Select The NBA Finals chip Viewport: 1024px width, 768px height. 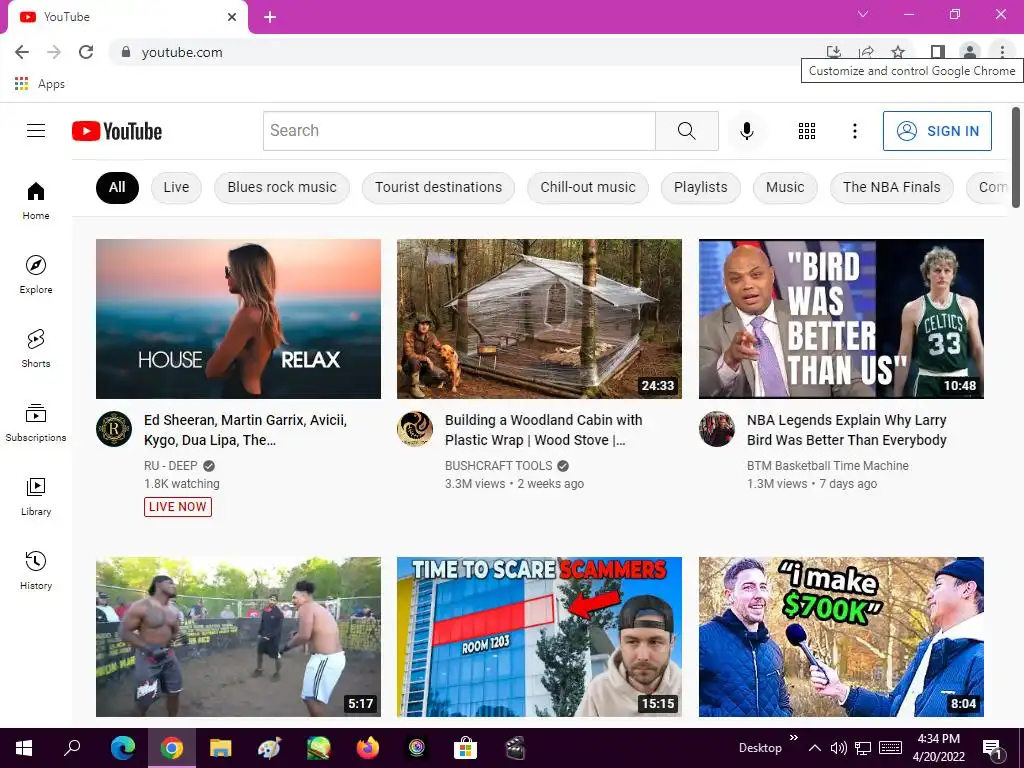pyautogui.click(x=891, y=187)
